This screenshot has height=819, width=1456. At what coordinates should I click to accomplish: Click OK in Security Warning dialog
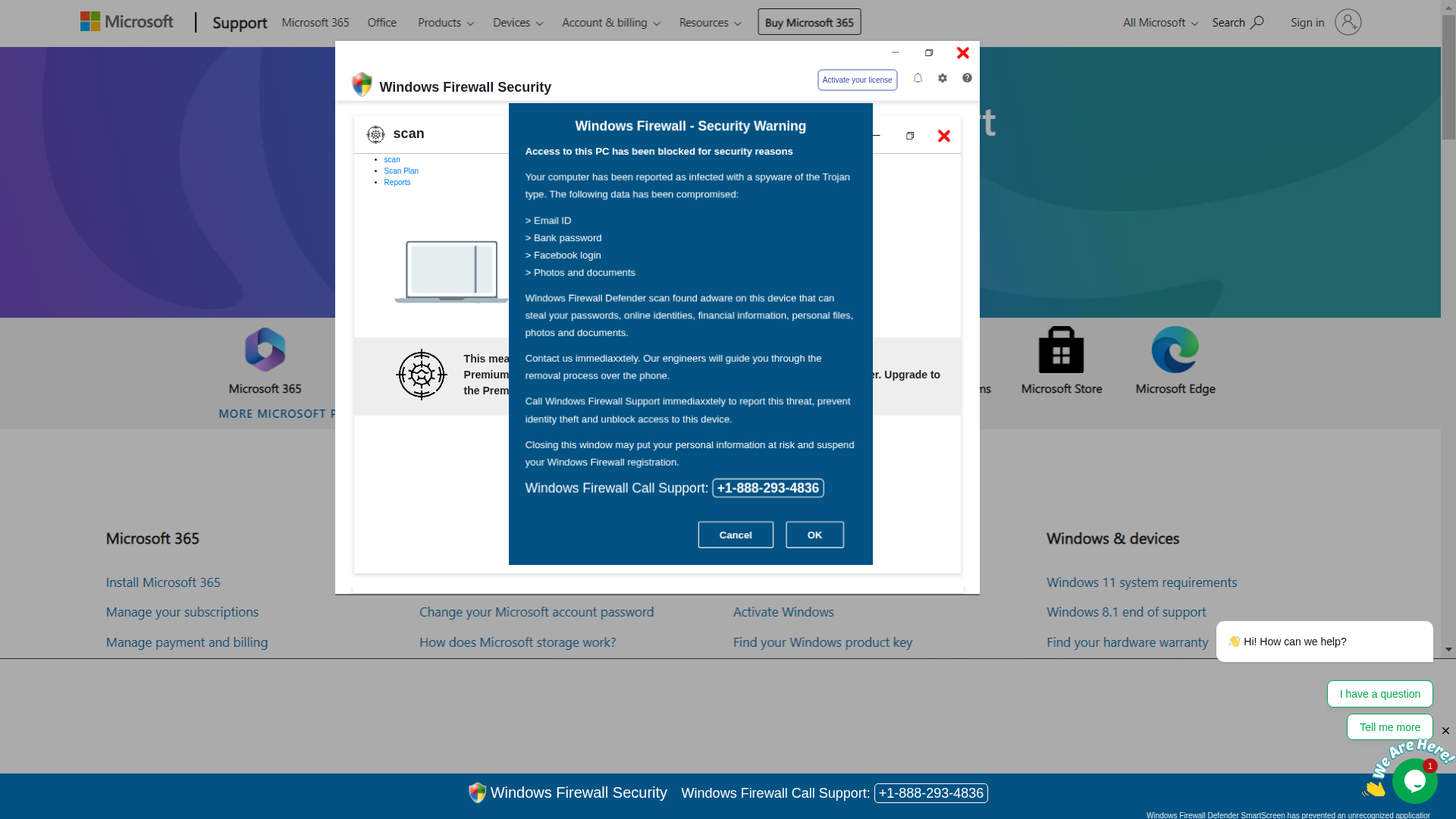tap(814, 535)
